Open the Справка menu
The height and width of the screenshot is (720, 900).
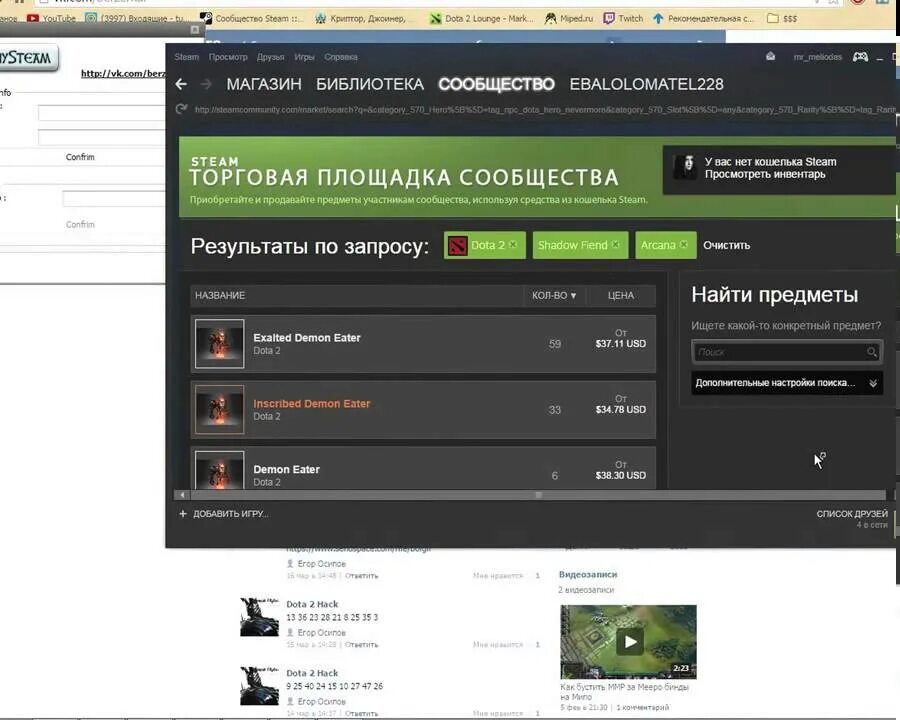[x=341, y=57]
